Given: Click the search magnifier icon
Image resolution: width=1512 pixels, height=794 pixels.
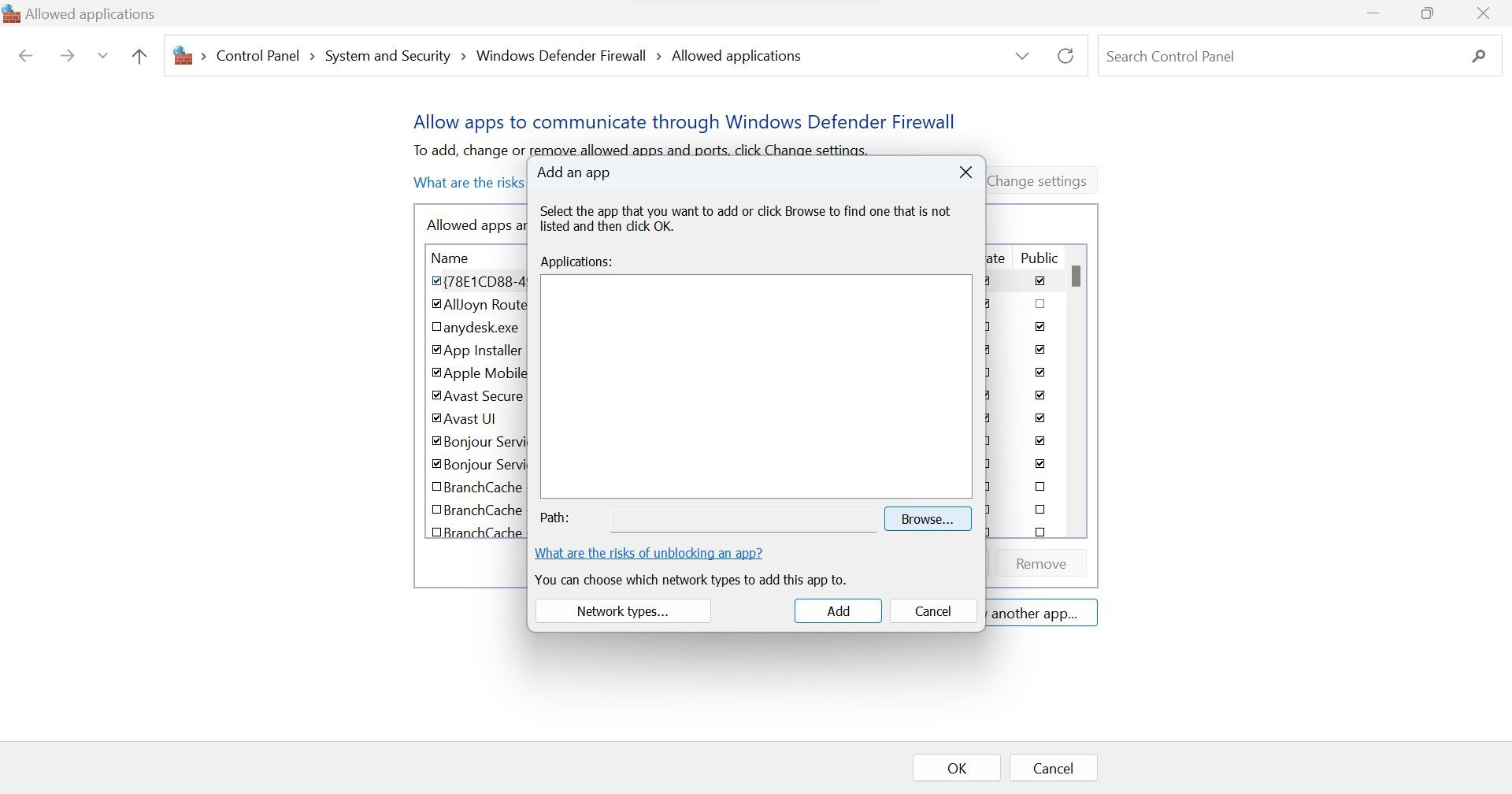Looking at the screenshot, I should click(x=1478, y=56).
